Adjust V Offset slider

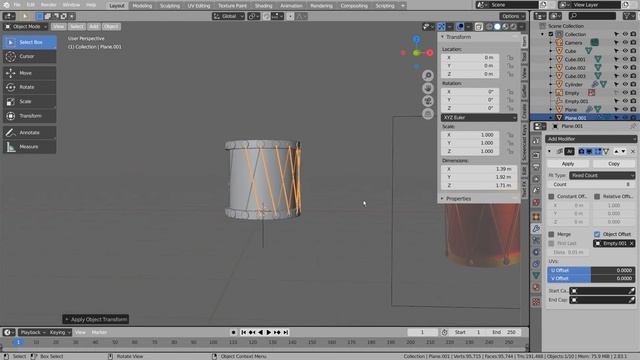click(x=591, y=278)
